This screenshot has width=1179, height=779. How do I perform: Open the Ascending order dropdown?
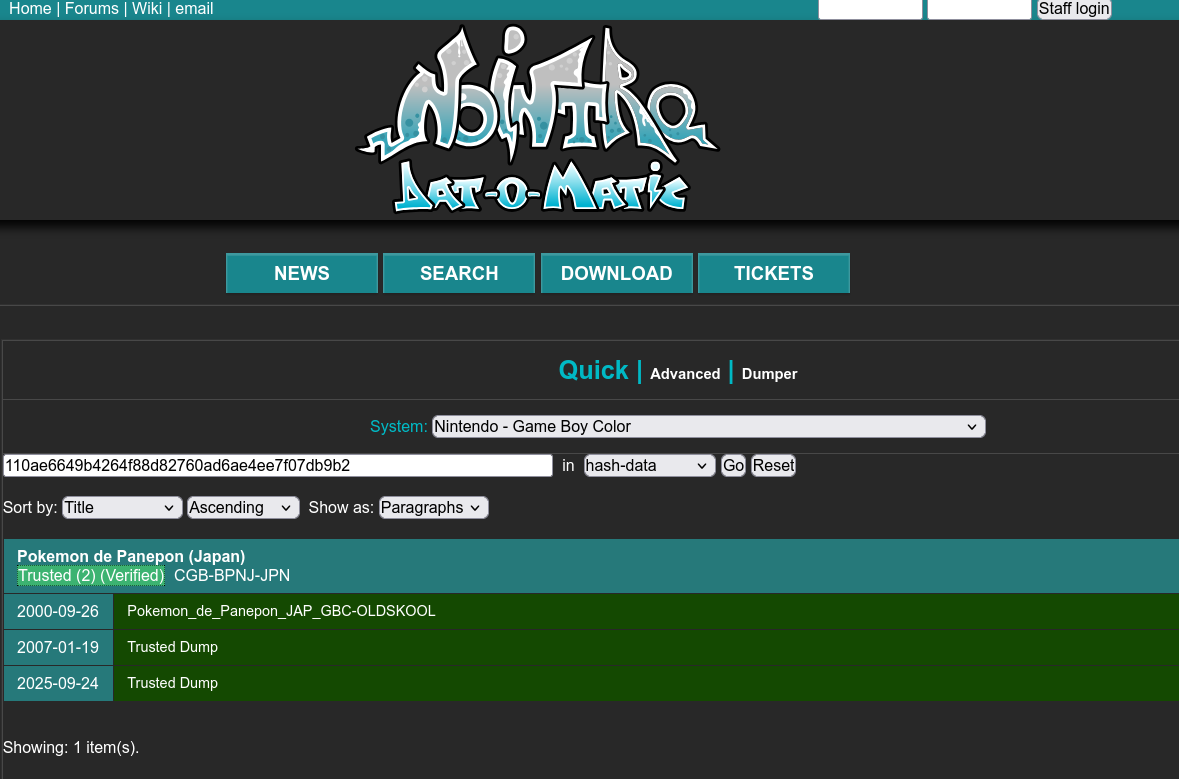[x=243, y=508]
